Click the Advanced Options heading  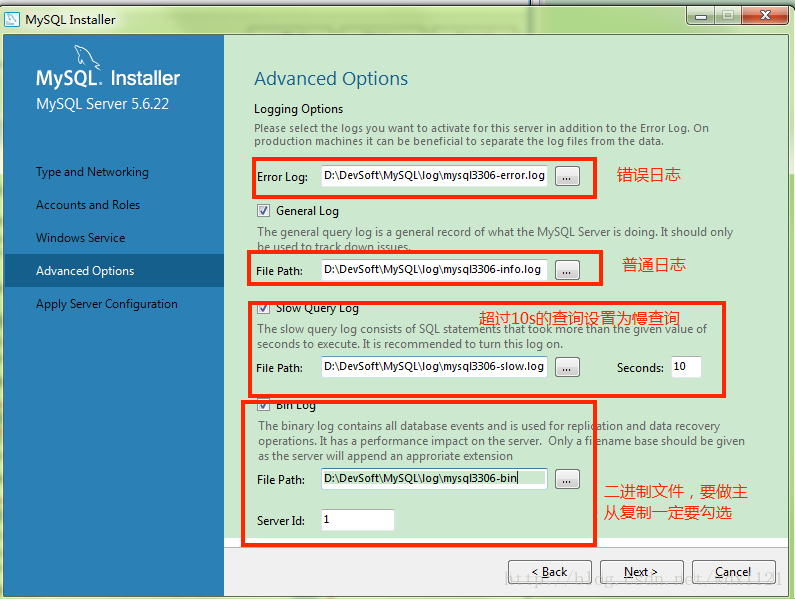(331, 79)
